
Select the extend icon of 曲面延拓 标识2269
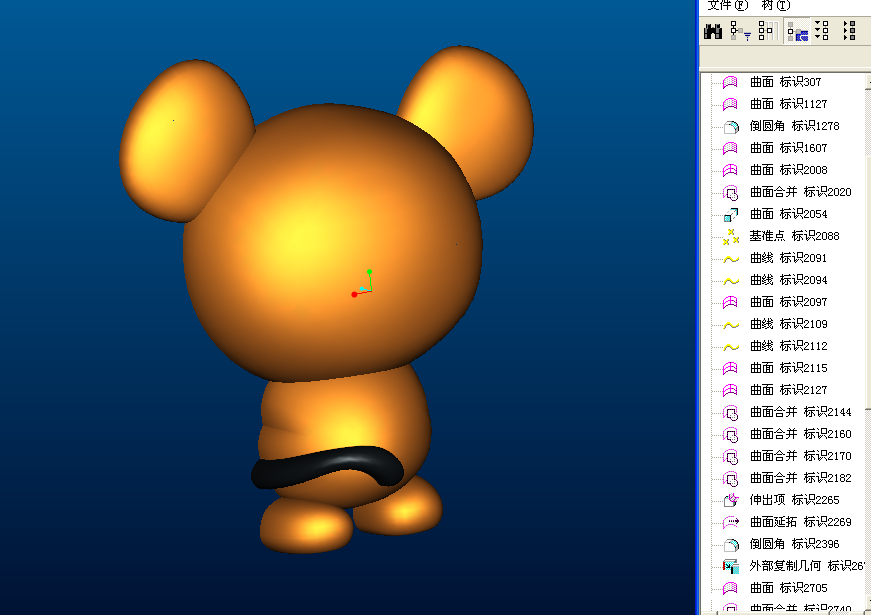pos(731,522)
